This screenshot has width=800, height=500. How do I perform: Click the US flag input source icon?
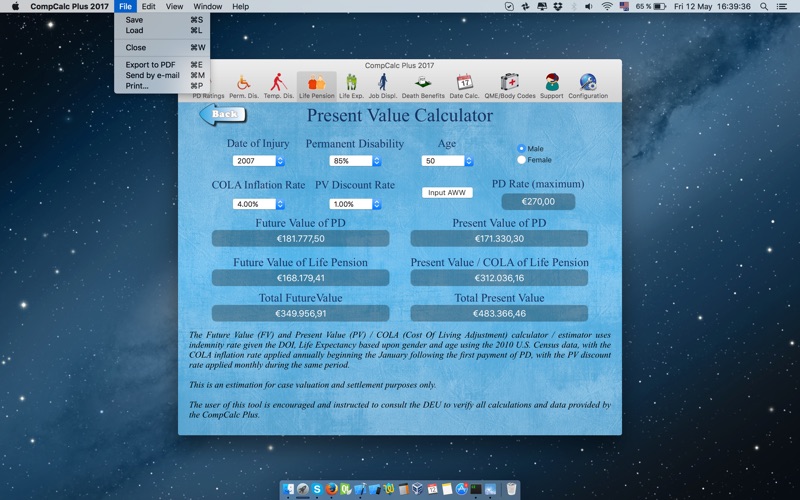623,6
